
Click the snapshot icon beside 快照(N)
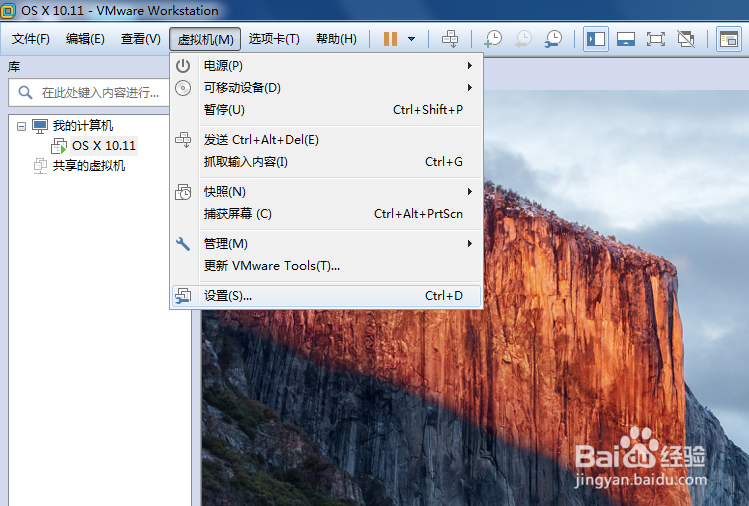point(183,192)
